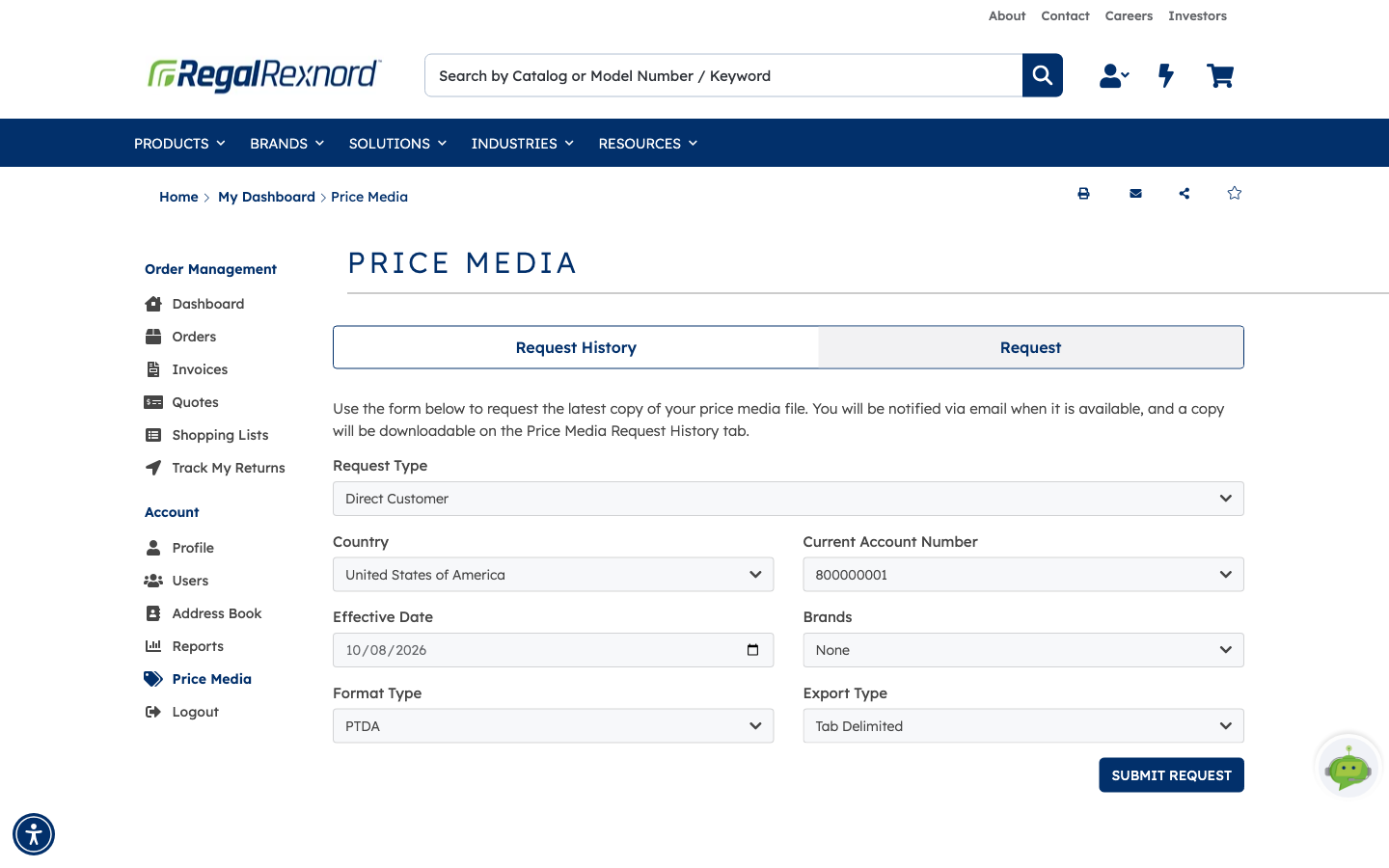
Task: Open the shopping cart
Action: 1220,75
